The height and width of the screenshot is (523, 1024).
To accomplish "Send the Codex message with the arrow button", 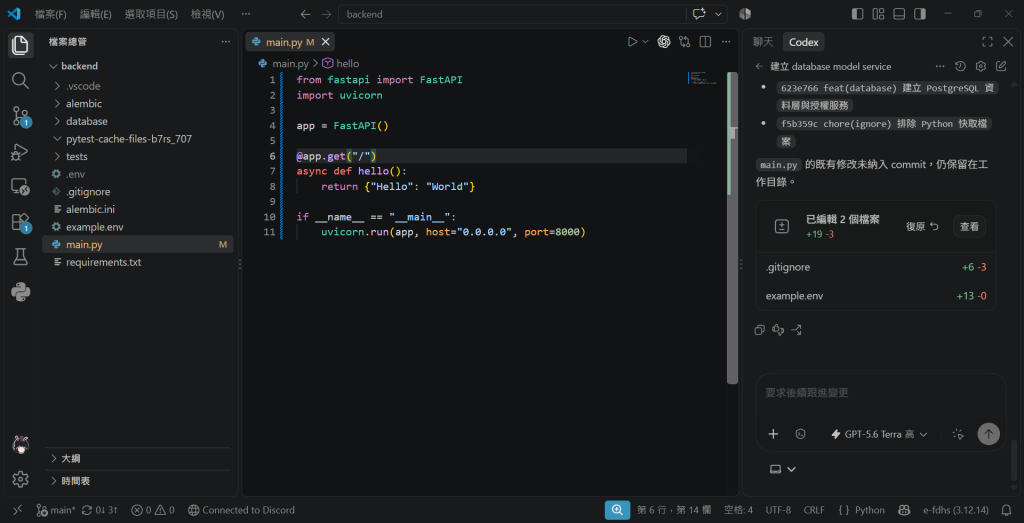I will (989, 434).
